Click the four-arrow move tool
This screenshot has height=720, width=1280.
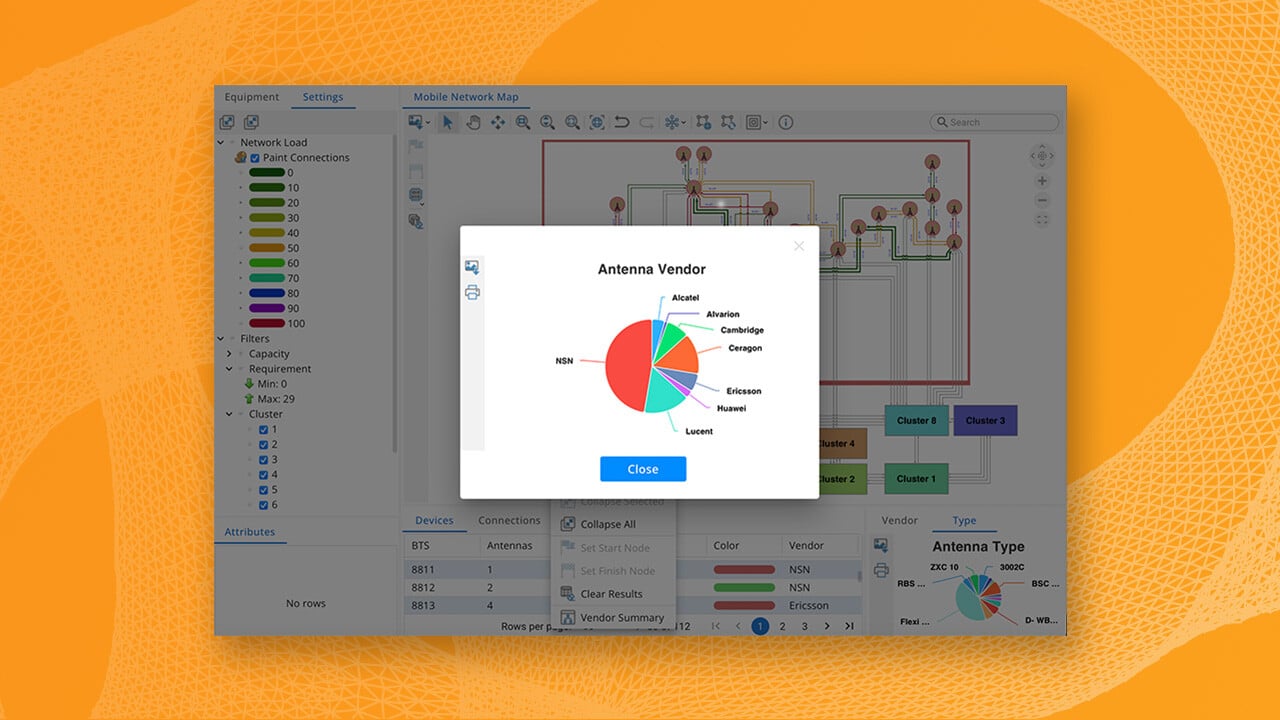(x=498, y=122)
